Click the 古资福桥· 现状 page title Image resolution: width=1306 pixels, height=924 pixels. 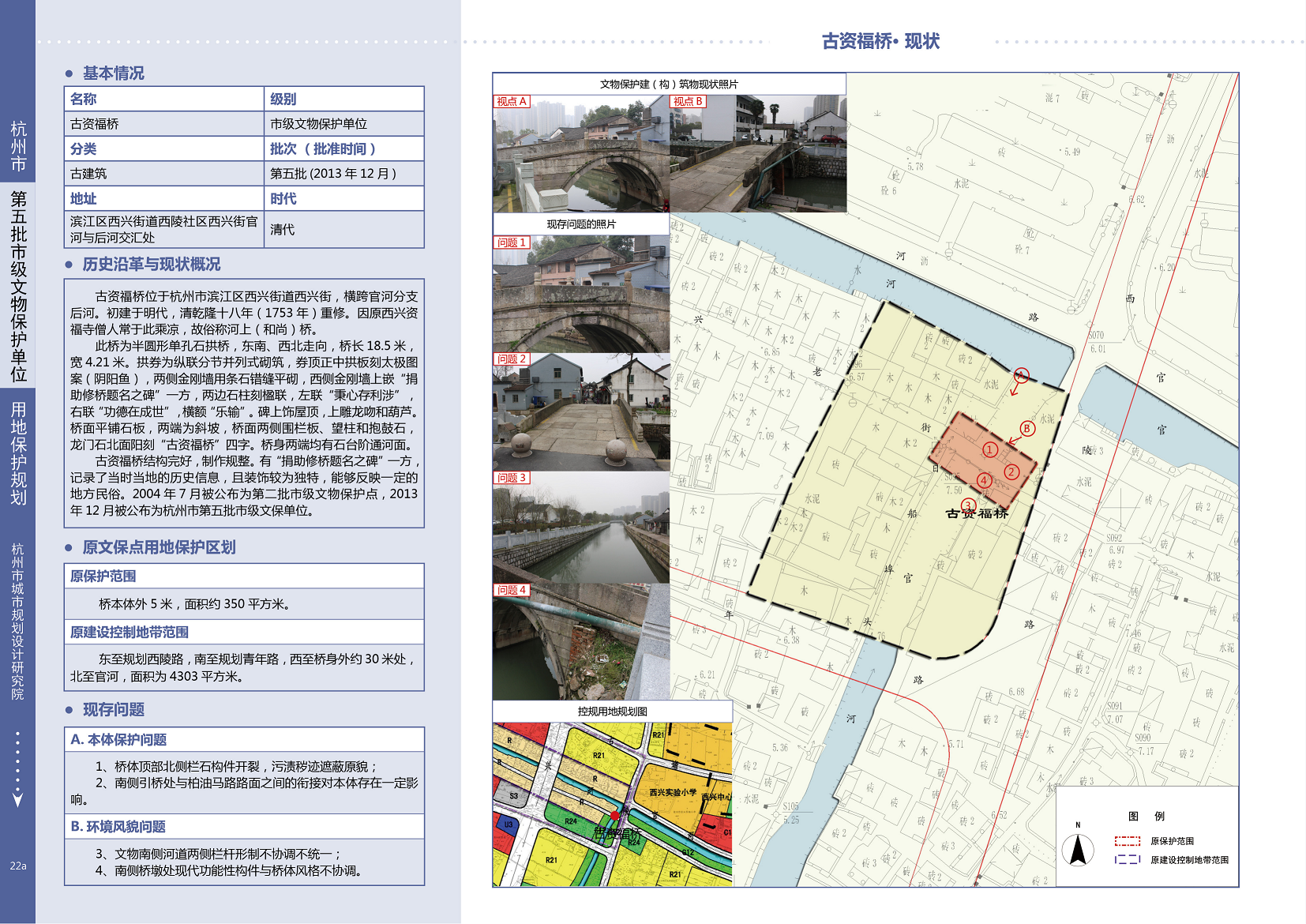pyautogui.click(x=880, y=41)
